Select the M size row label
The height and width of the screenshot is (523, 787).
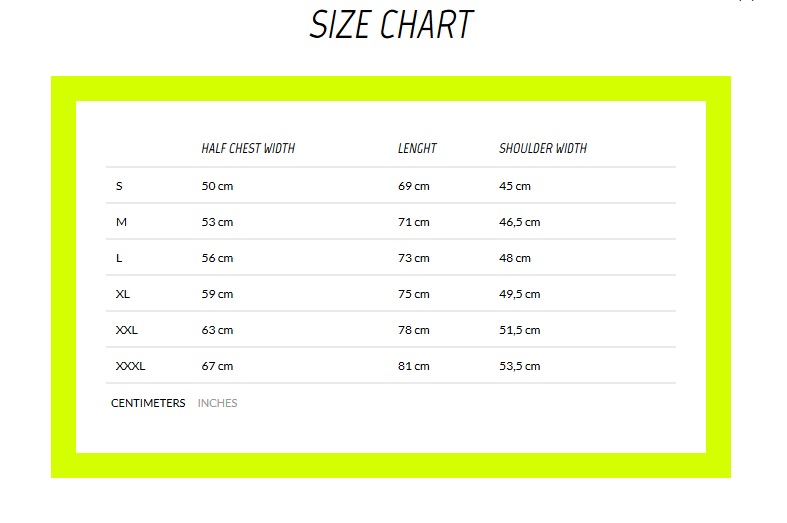121,222
